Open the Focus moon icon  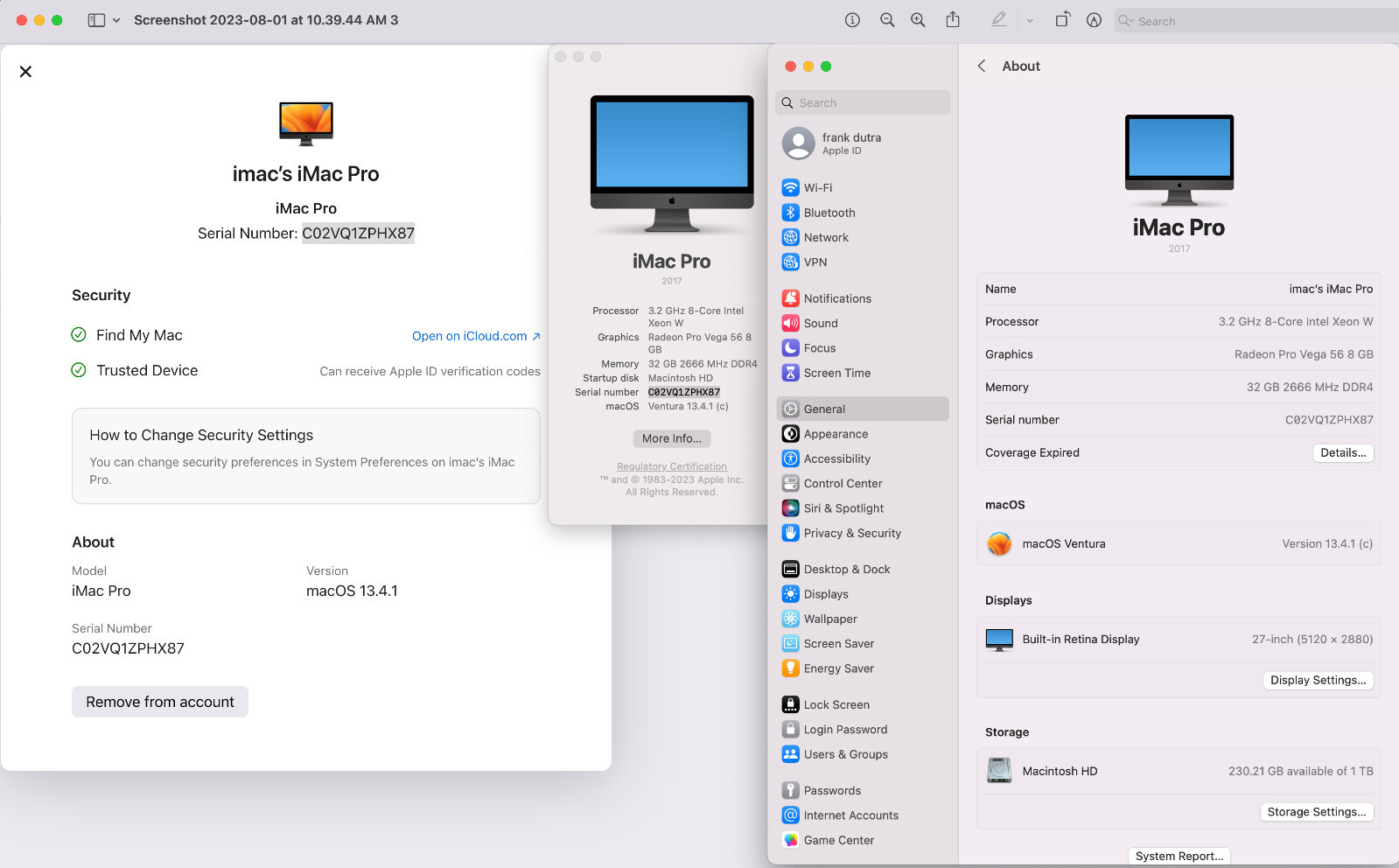(790, 347)
